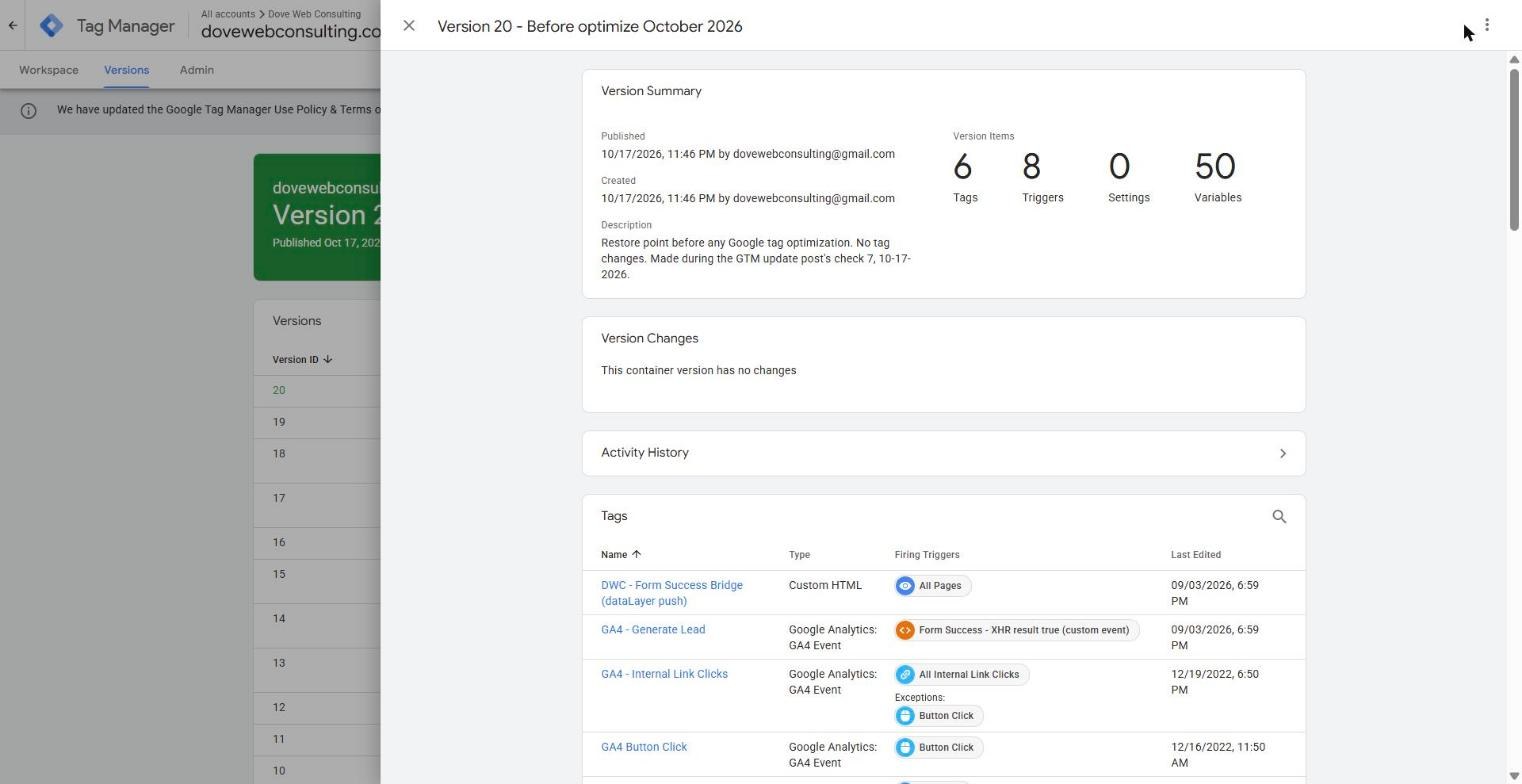Click the Last Edited column header
1522x784 pixels.
click(1196, 555)
